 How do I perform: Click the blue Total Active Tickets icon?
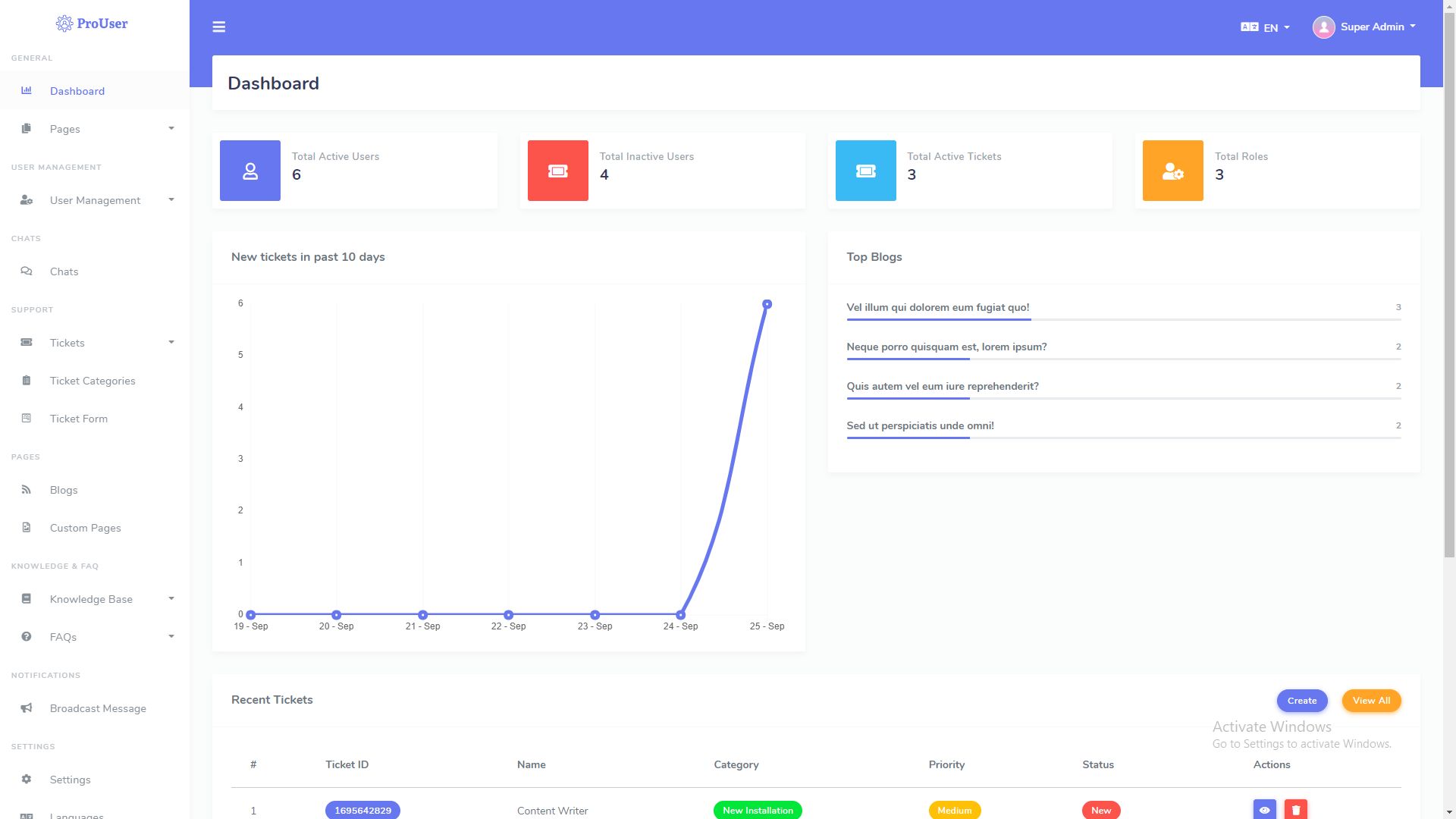coord(866,171)
